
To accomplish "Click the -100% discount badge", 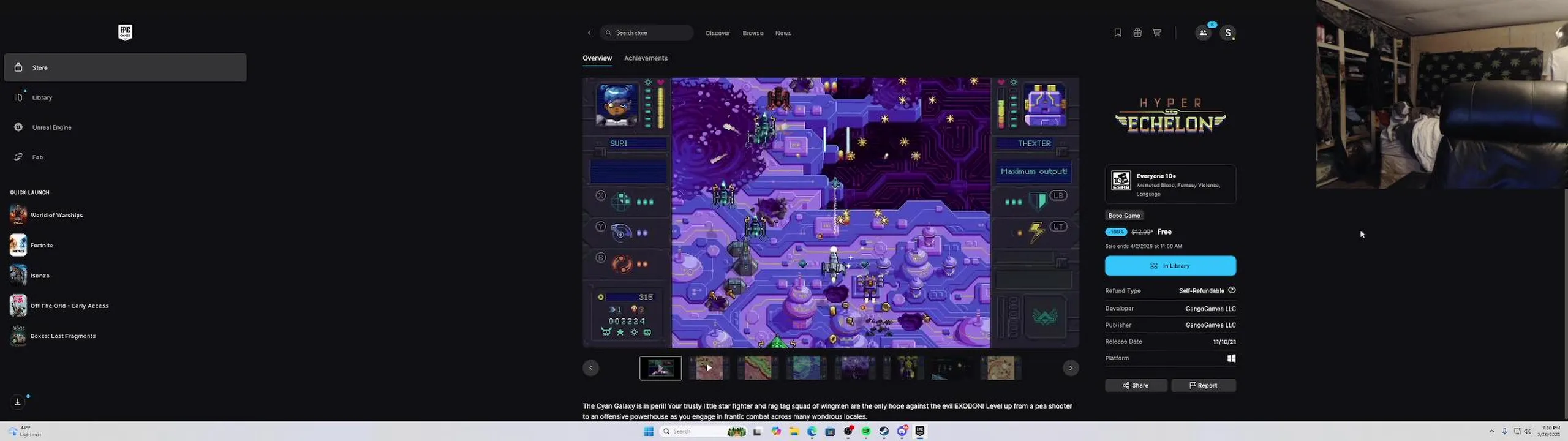I will click(1116, 232).
